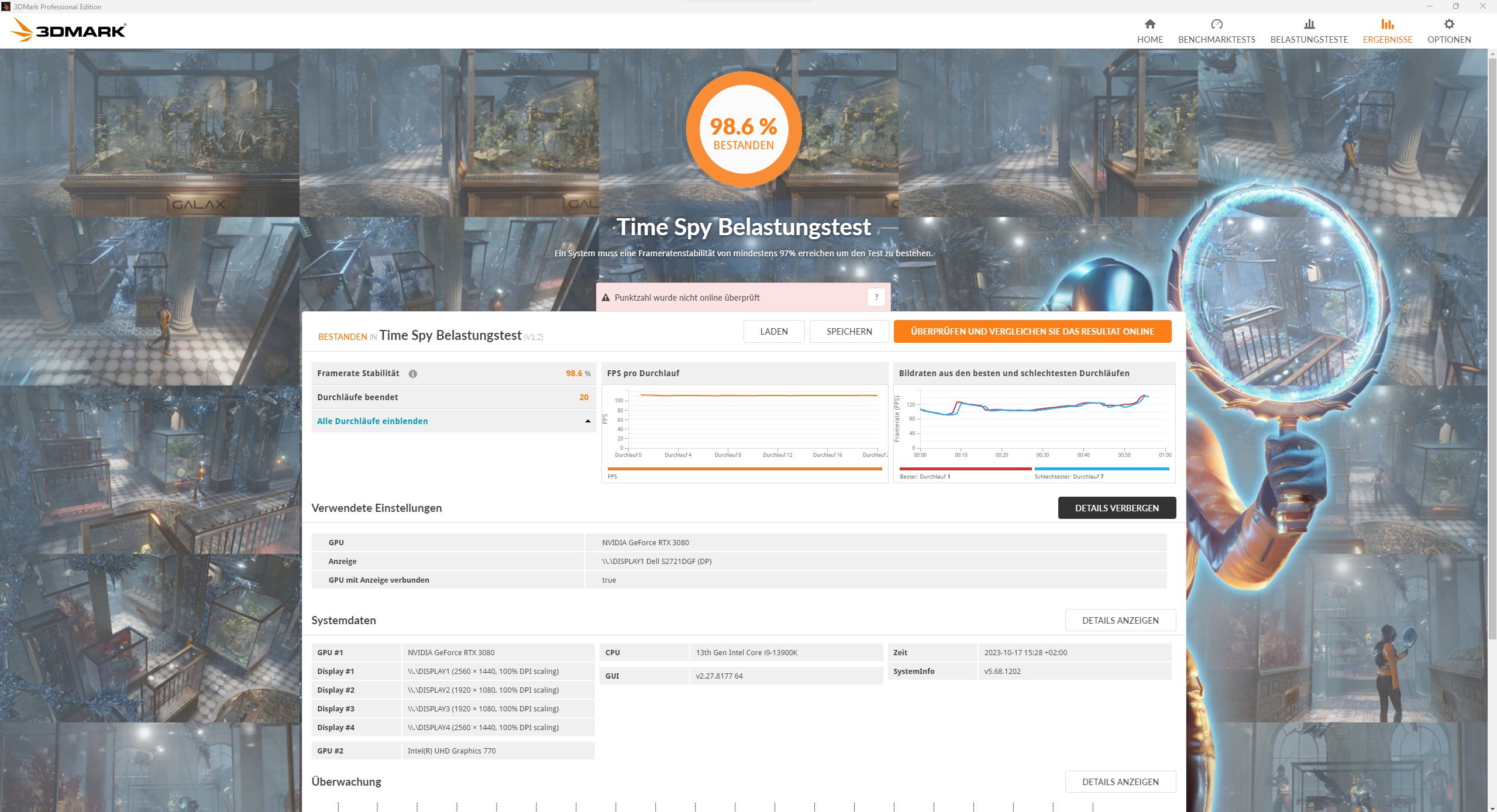Click the vertical scrollbar down arrow
Screen dimensions: 1497x812
[1492, 808]
